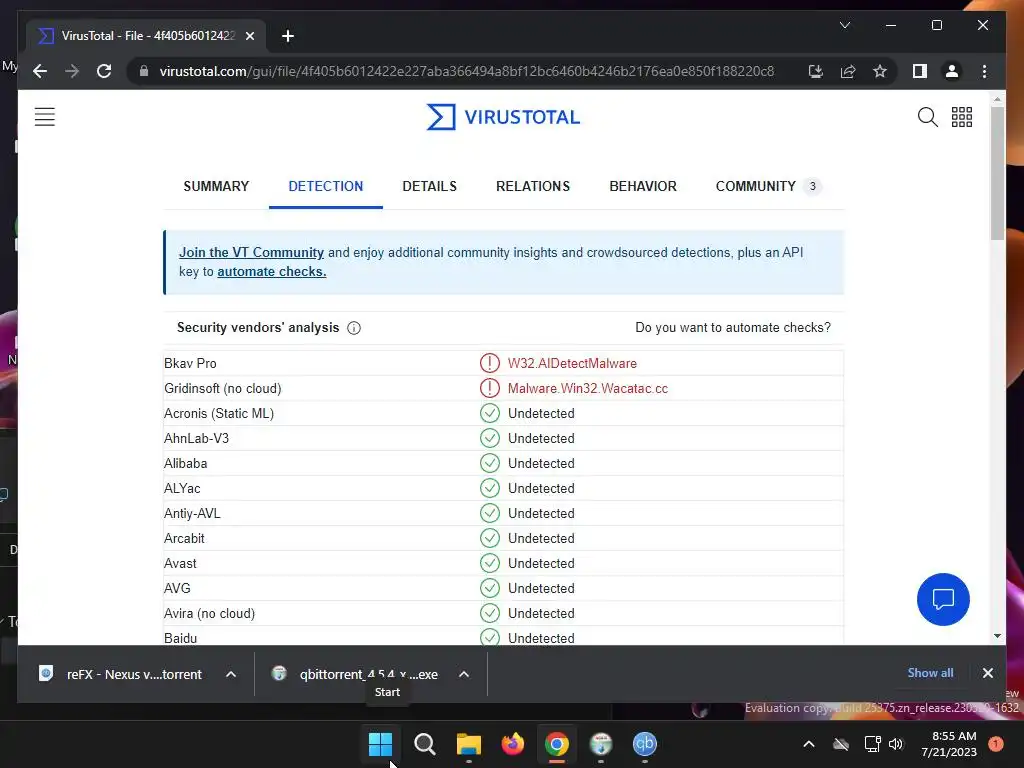1024x768 pixels.
Task: Click Show all downloads
Action: pyautogui.click(x=930, y=673)
